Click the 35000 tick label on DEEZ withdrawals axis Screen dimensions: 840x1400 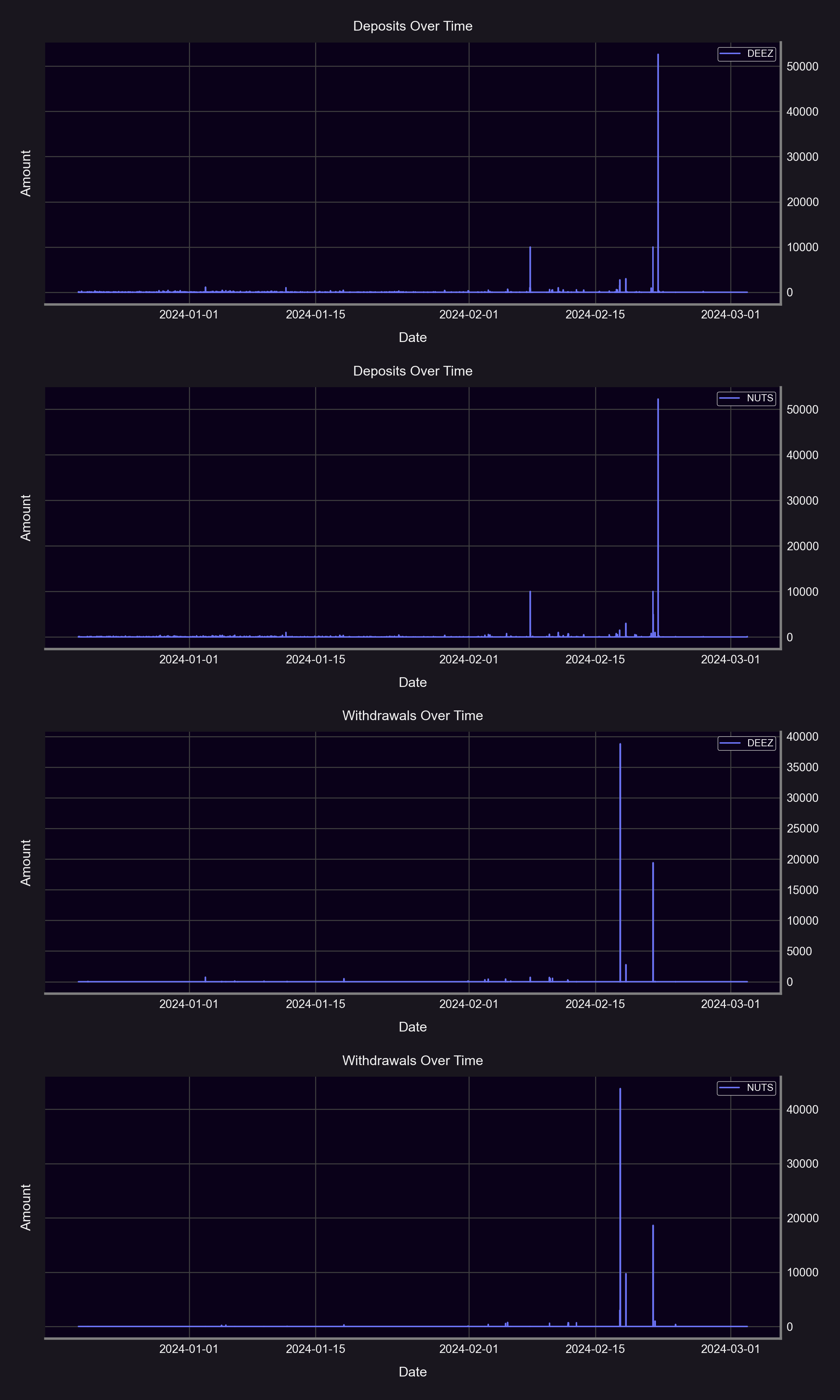802,767
